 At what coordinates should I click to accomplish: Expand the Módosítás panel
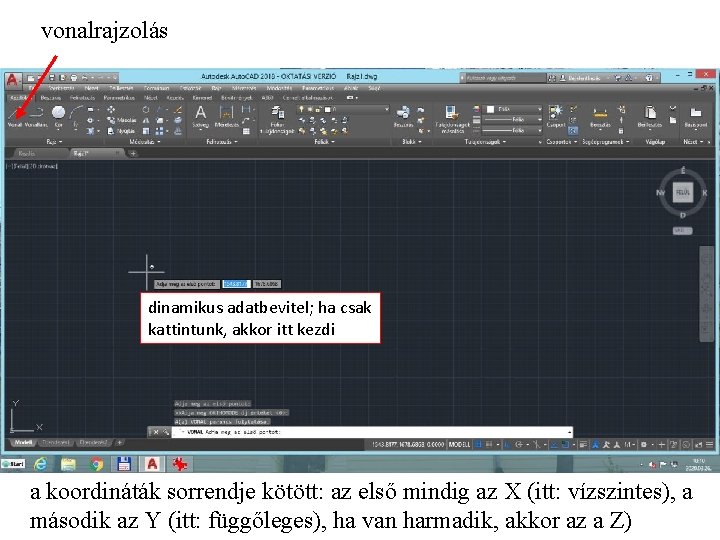145,142
